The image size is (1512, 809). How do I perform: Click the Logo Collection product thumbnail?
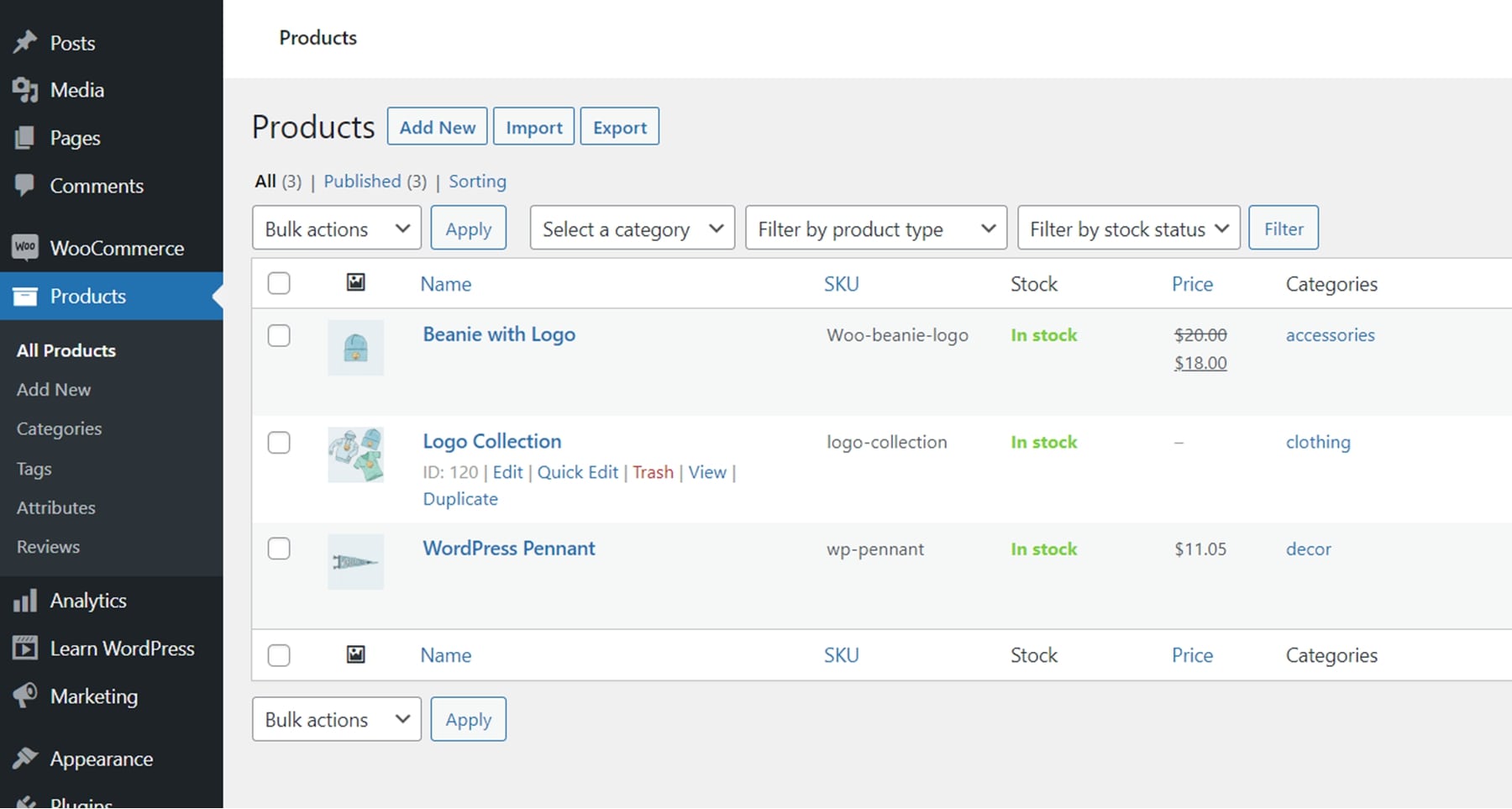coord(355,454)
